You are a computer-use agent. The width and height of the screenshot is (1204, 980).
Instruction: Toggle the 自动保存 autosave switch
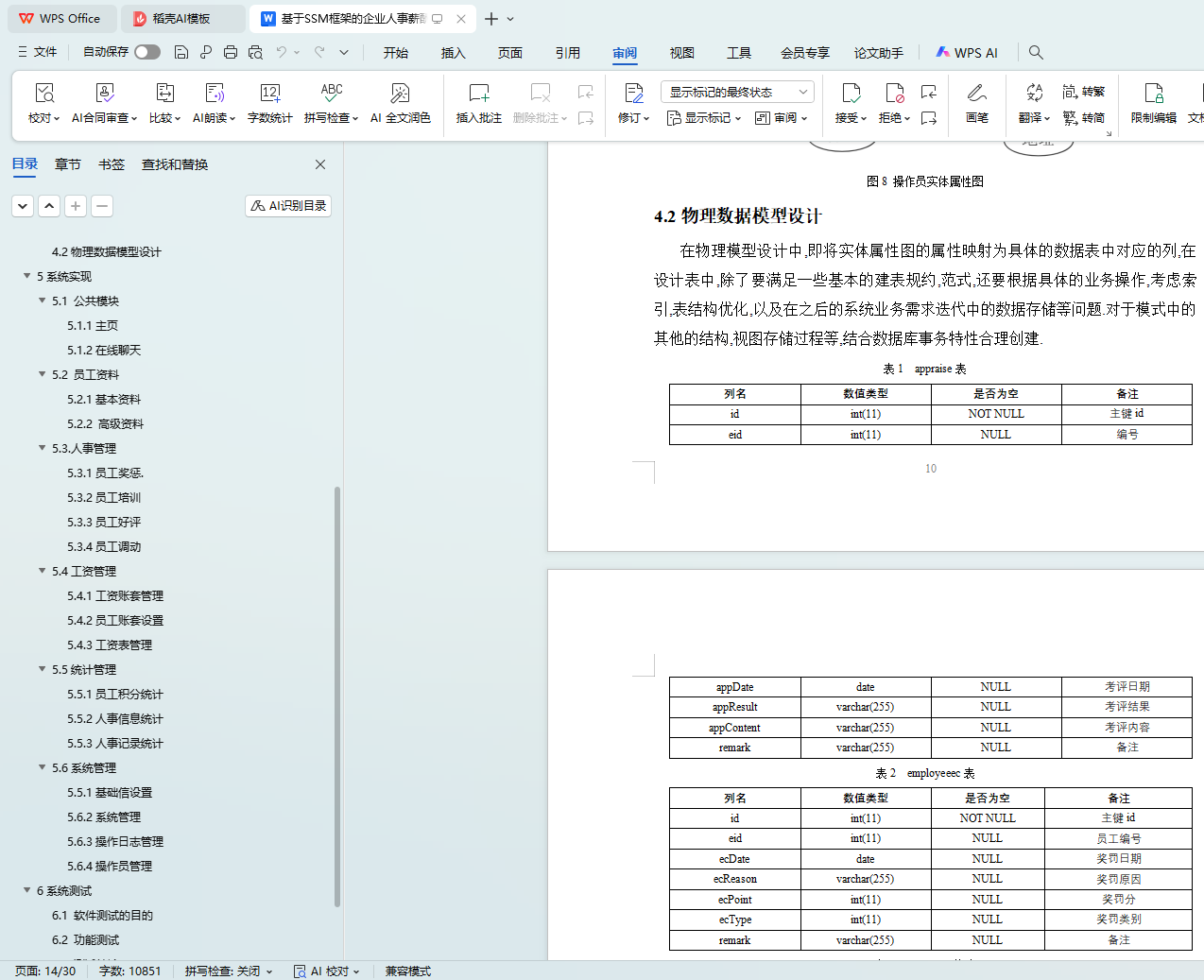pos(147,52)
